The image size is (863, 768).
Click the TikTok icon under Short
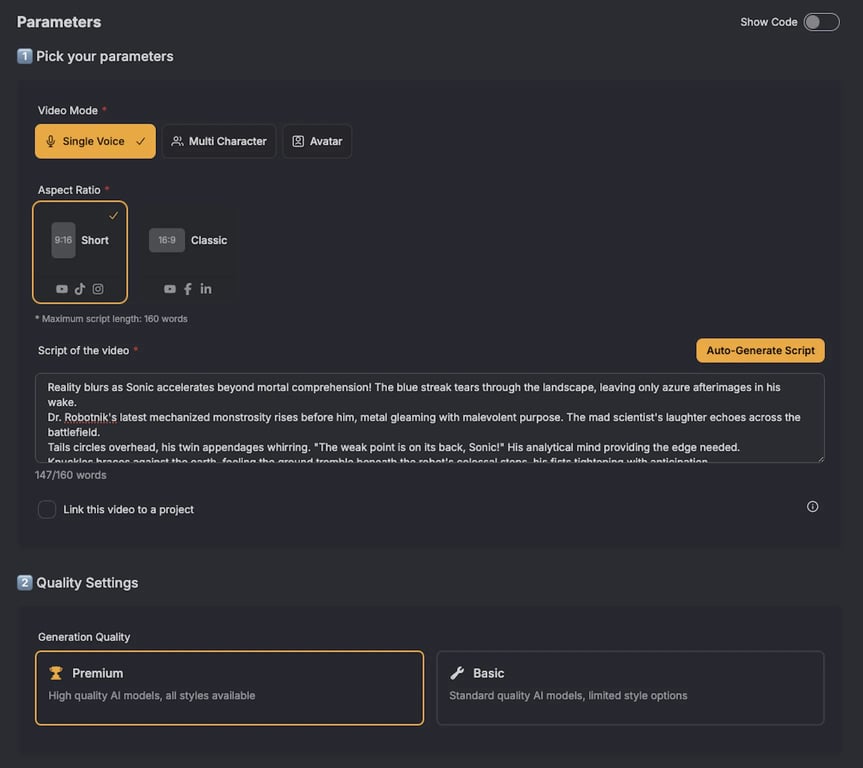(80, 289)
